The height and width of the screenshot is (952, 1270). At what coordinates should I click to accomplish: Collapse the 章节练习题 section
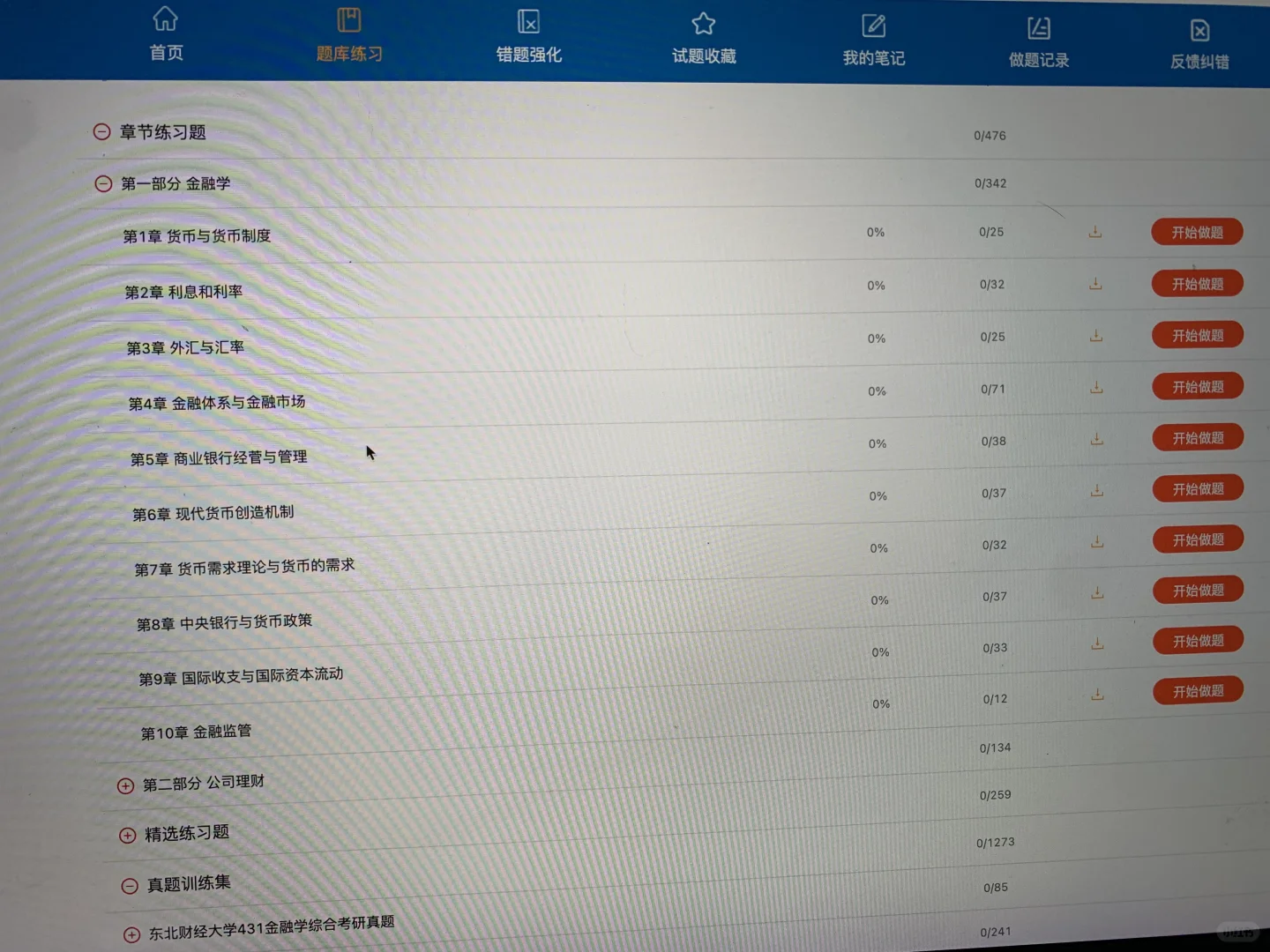click(101, 131)
